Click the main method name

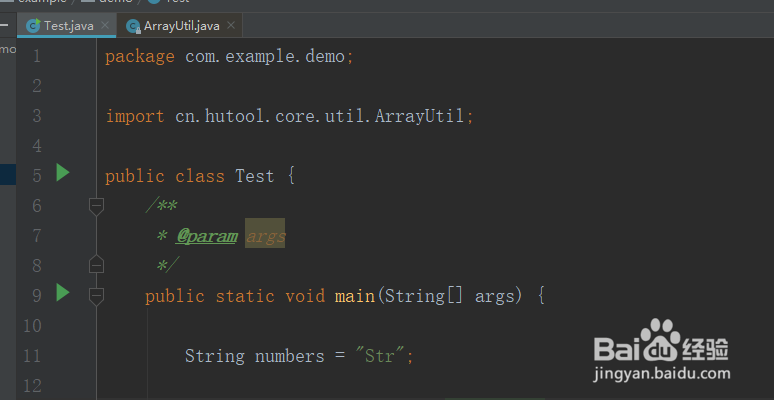point(354,296)
